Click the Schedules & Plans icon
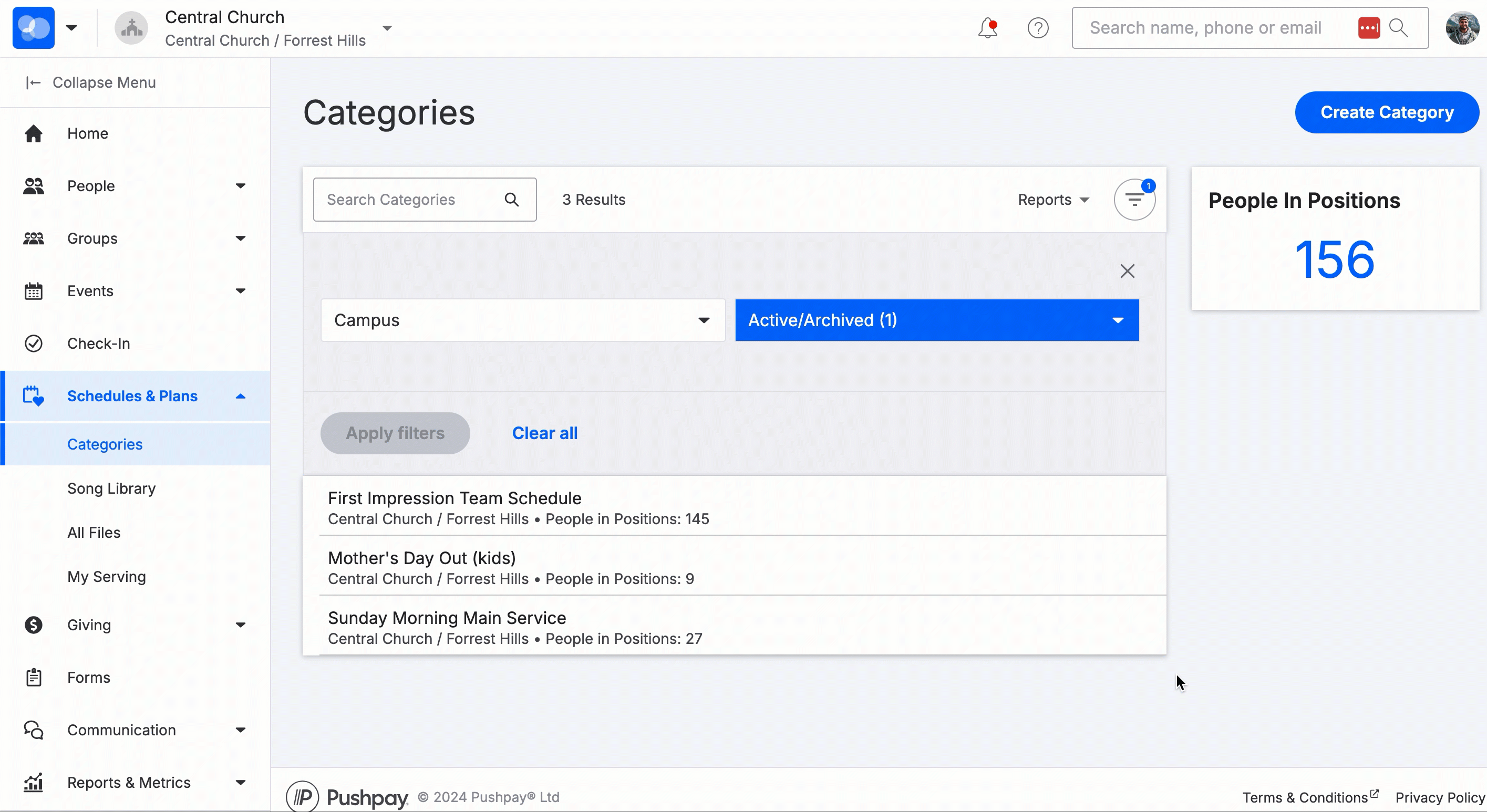Screen dimensions: 1487x812 click(x=34, y=396)
